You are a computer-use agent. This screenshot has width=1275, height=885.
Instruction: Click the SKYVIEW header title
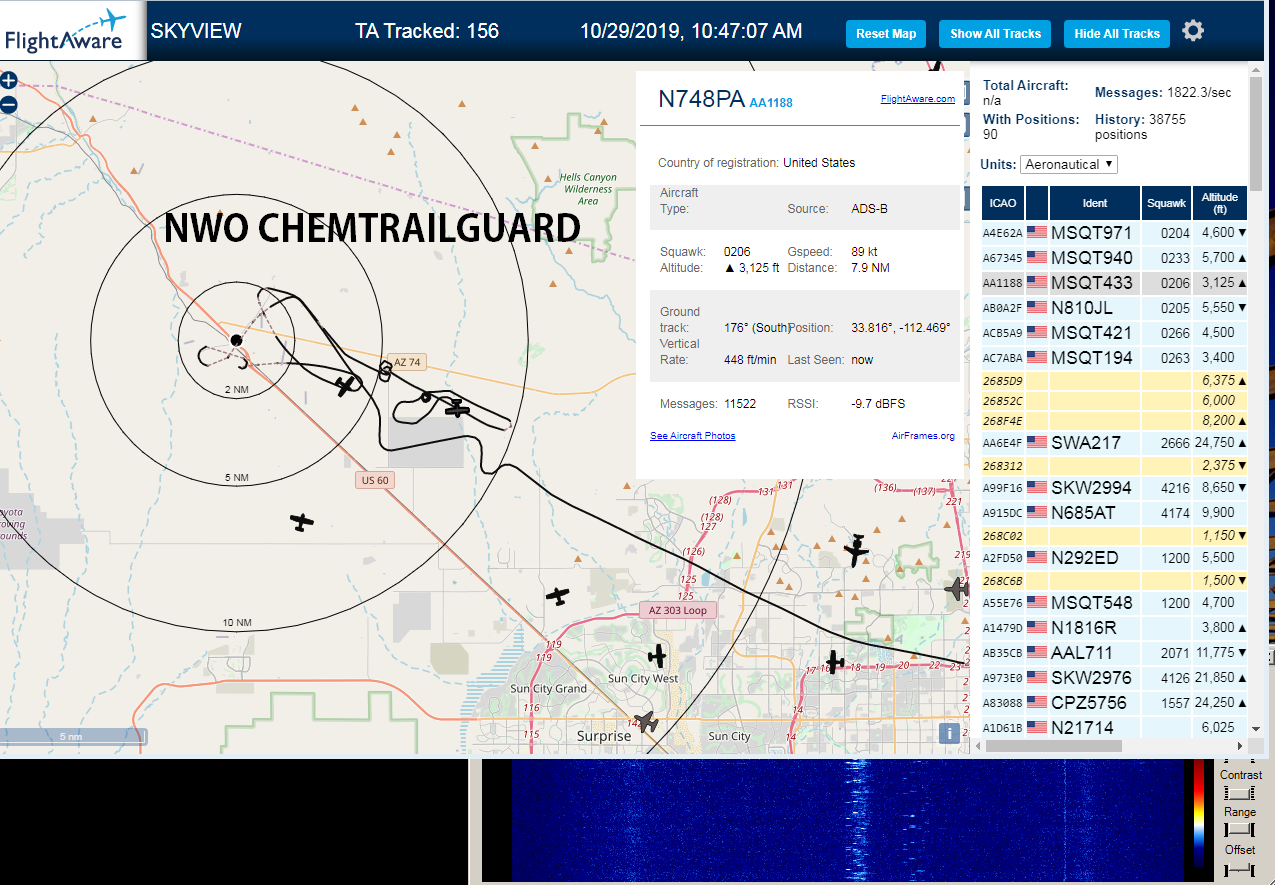pos(196,31)
